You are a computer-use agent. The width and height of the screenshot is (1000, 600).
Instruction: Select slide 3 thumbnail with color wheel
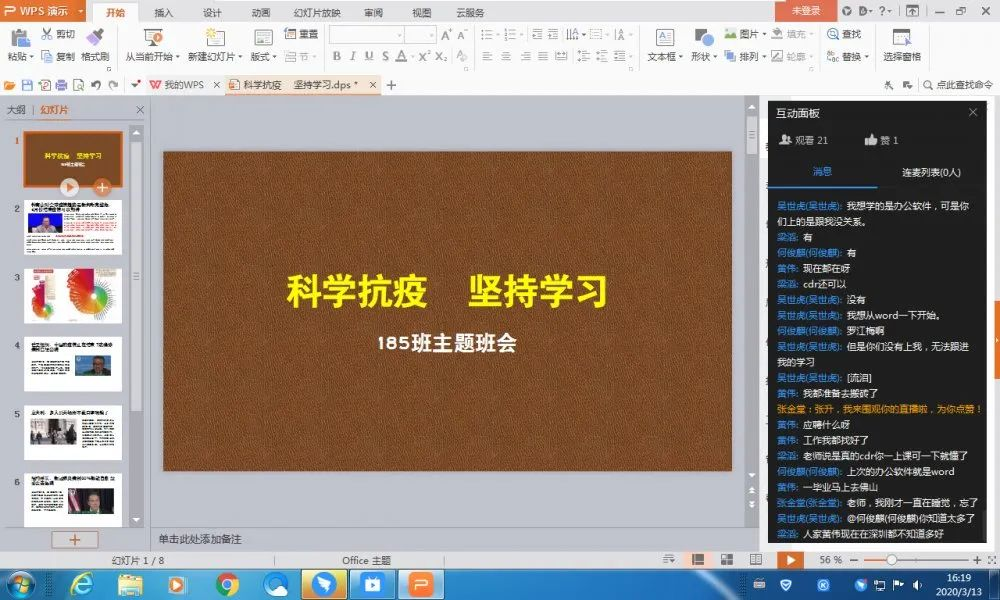(x=73, y=295)
